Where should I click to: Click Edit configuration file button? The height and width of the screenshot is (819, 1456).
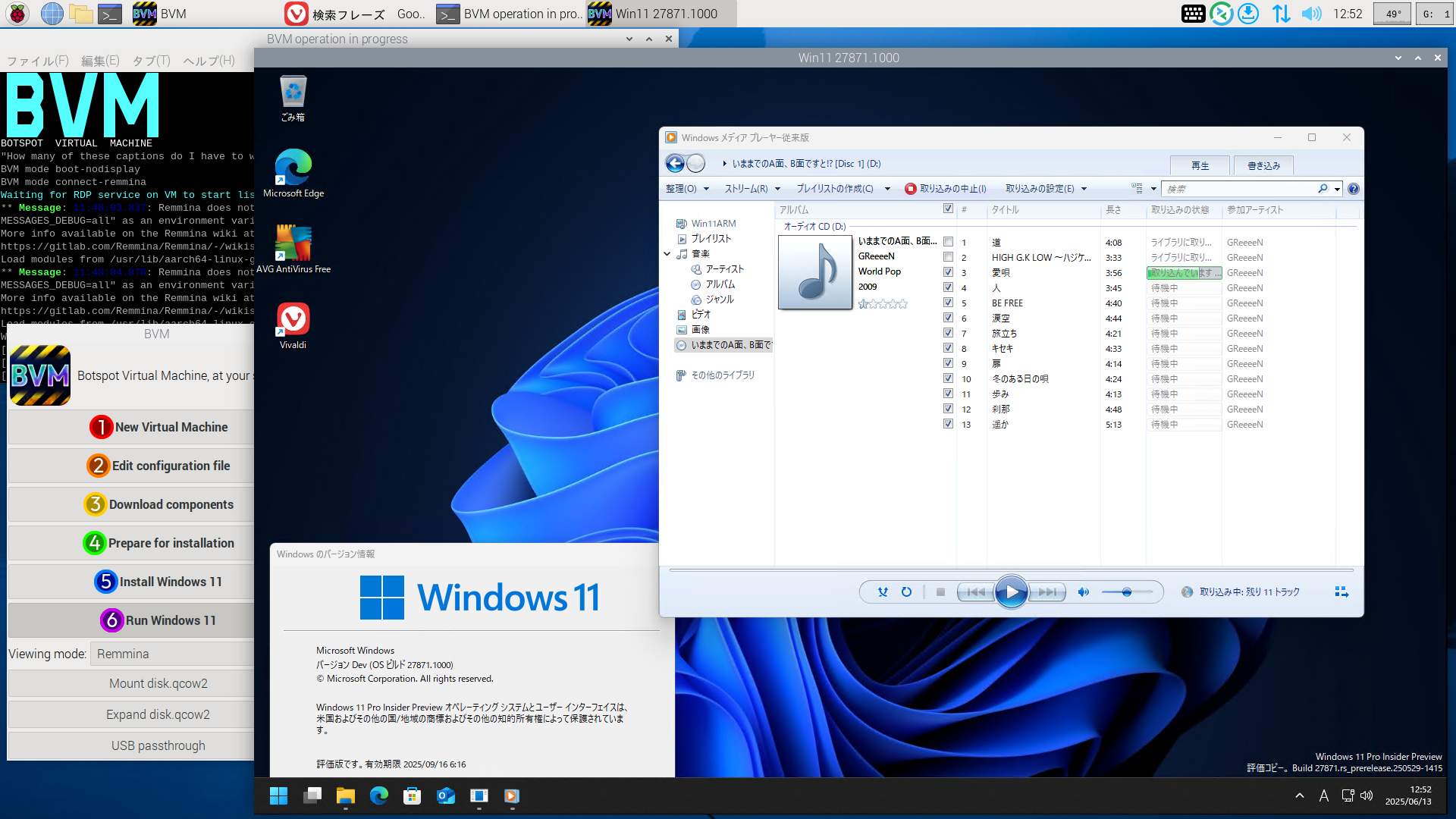tap(130, 466)
